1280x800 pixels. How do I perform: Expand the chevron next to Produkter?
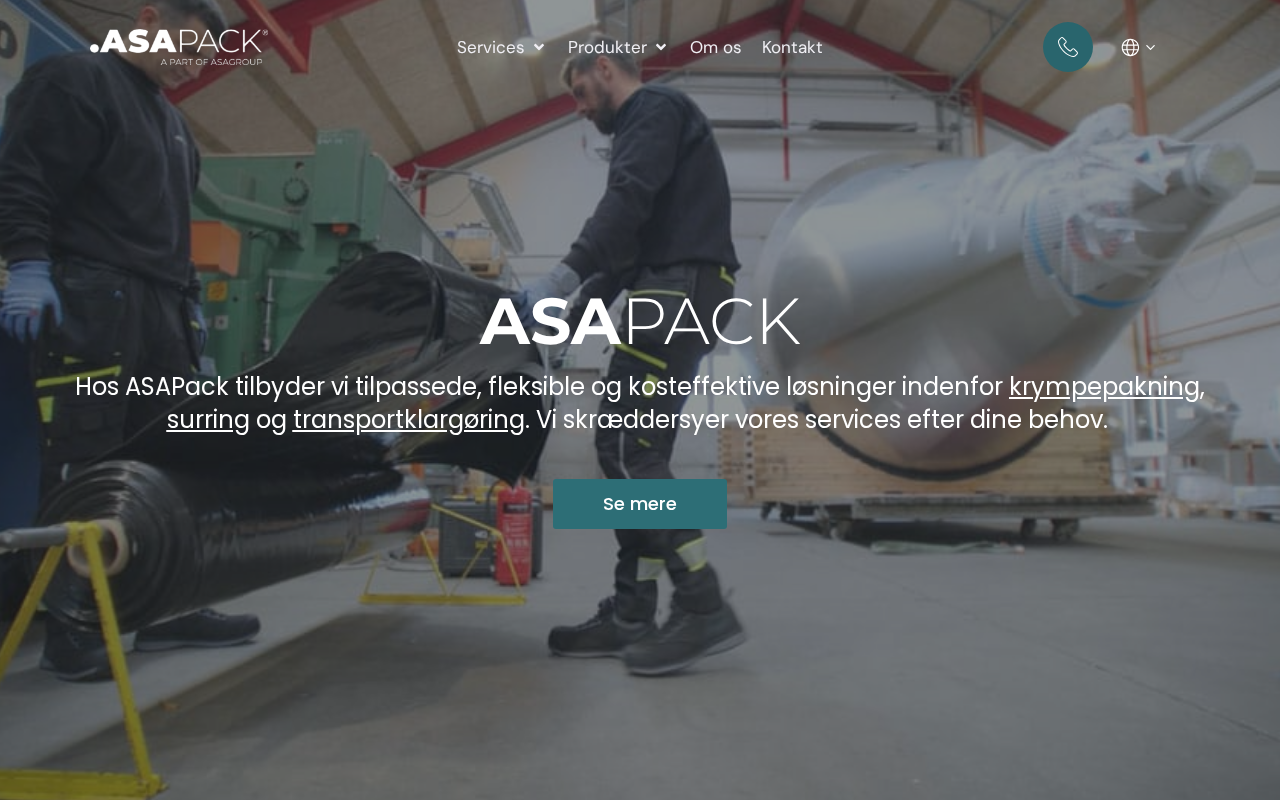tap(661, 47)
